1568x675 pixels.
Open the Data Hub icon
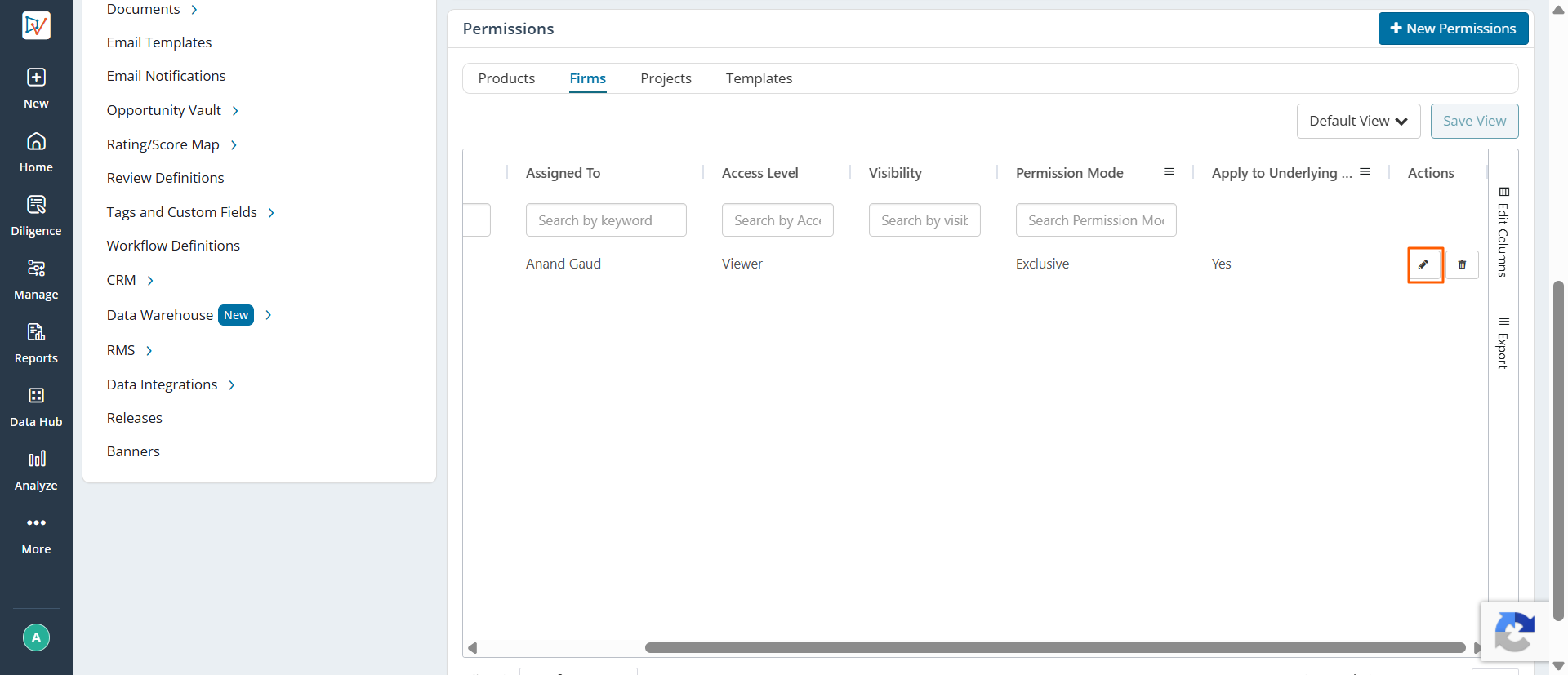[36, 395]
